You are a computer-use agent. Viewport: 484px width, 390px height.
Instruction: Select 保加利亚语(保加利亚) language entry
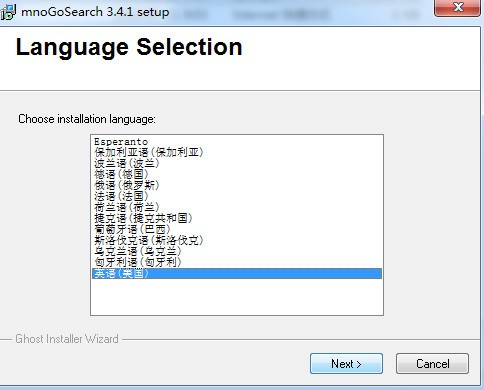237,152
